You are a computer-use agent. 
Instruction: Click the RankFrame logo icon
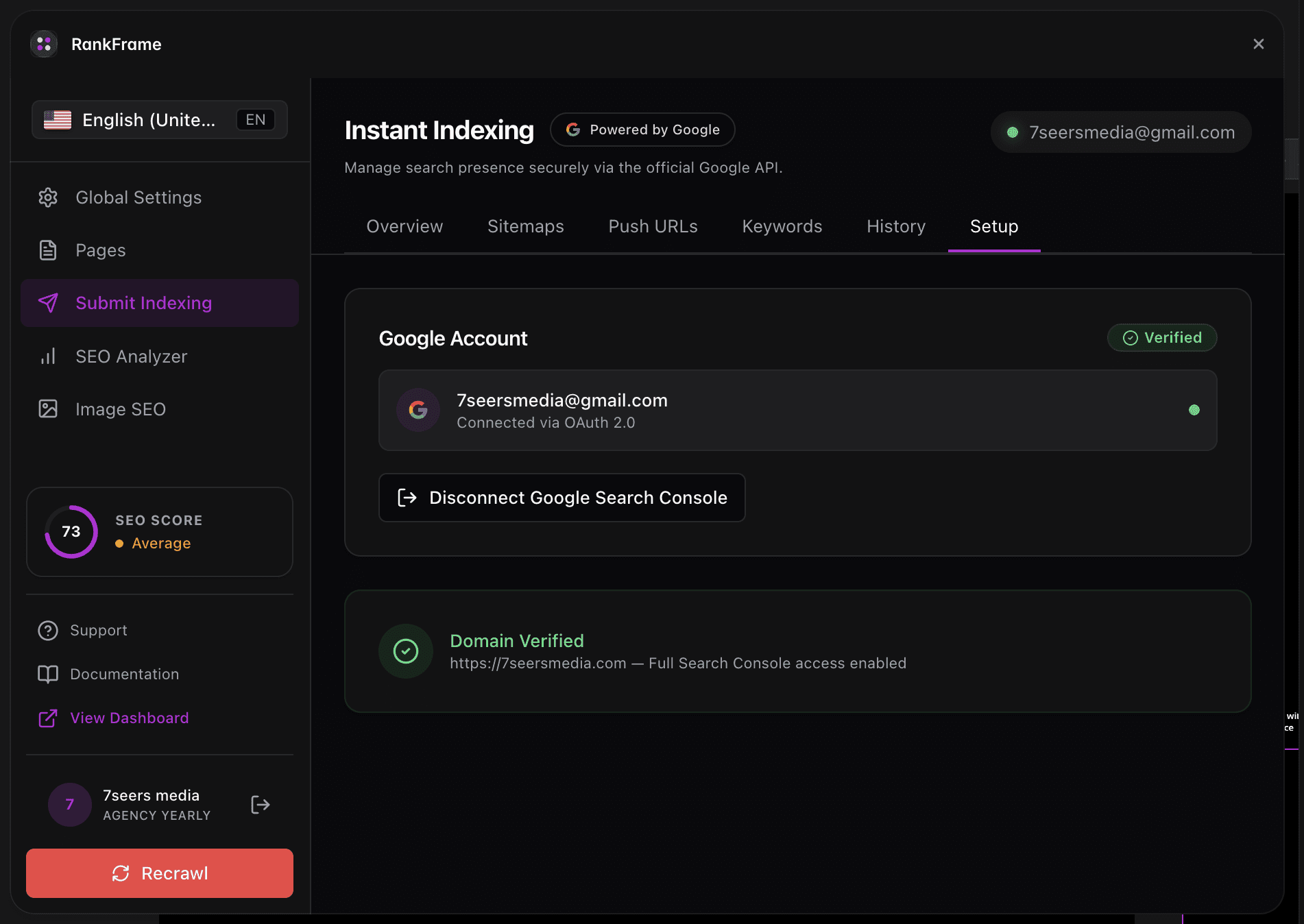click(x=44, y=44)
